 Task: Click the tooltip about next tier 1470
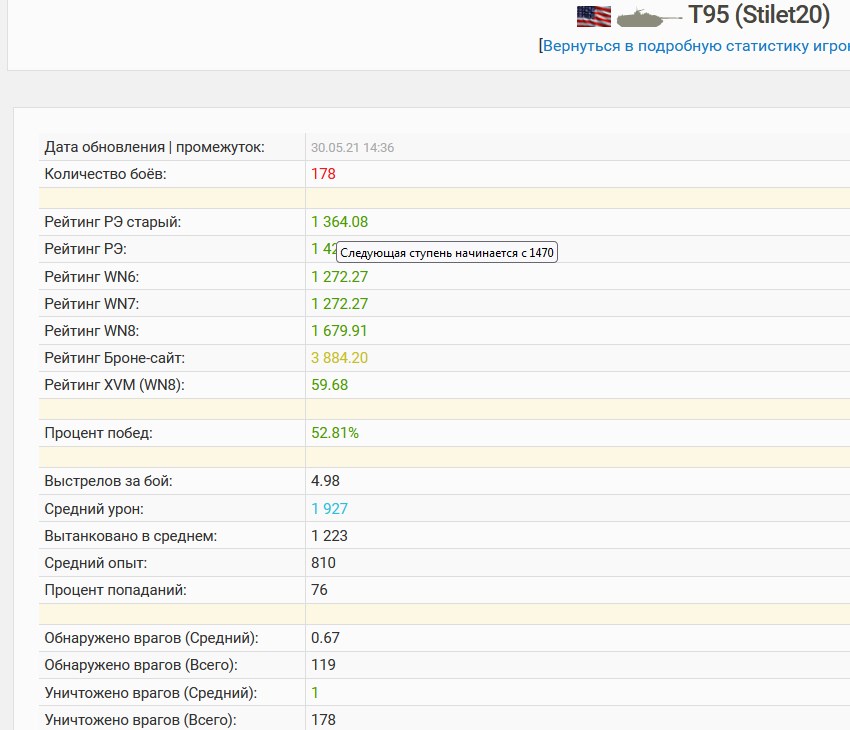pyautogui.click(x=447, y=253)
